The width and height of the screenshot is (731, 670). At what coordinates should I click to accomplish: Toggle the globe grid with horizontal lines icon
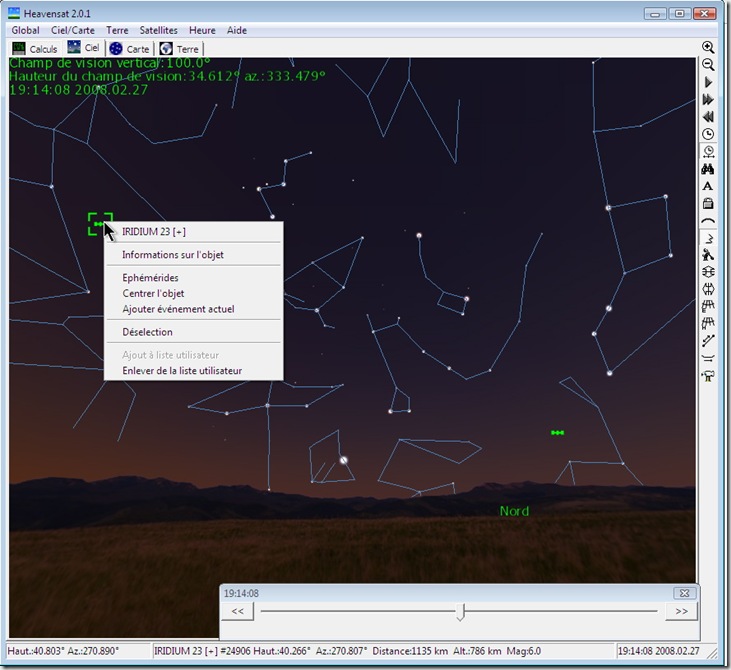[x=708, y=272]
